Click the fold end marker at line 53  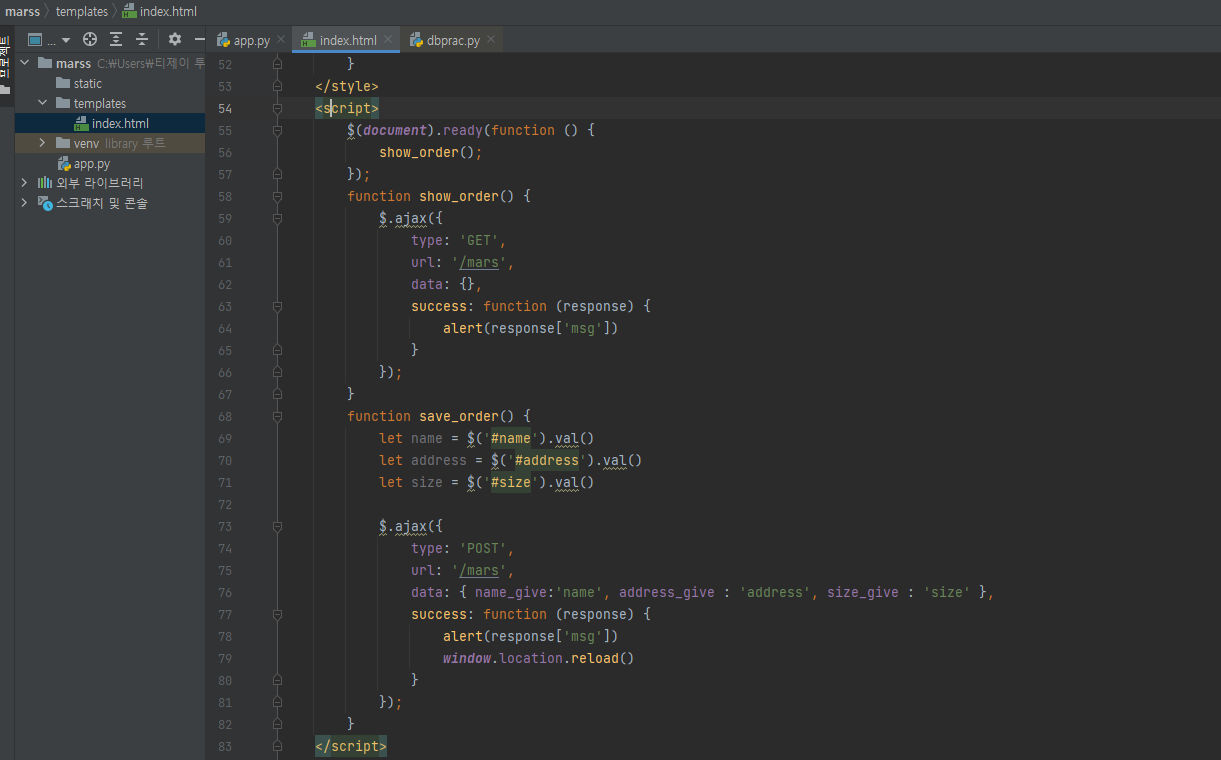click(x=277, y=86)
